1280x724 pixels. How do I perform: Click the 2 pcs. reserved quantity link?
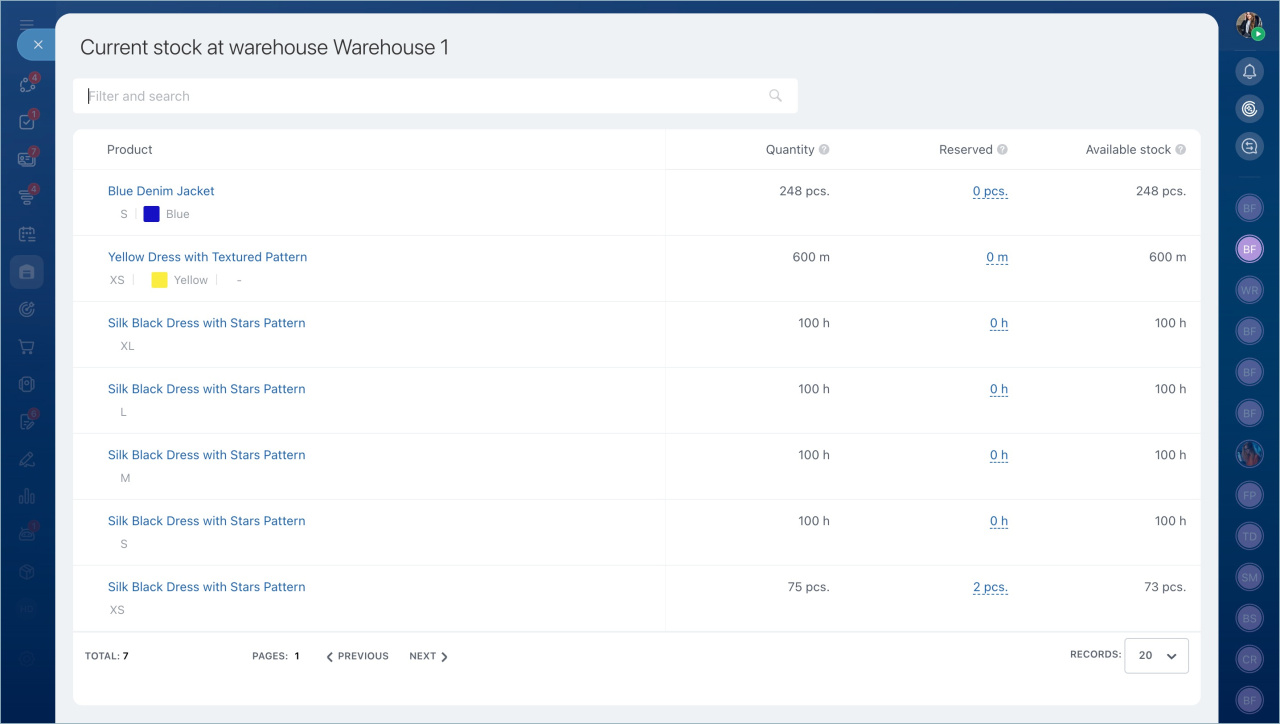(x=989, y=588)
